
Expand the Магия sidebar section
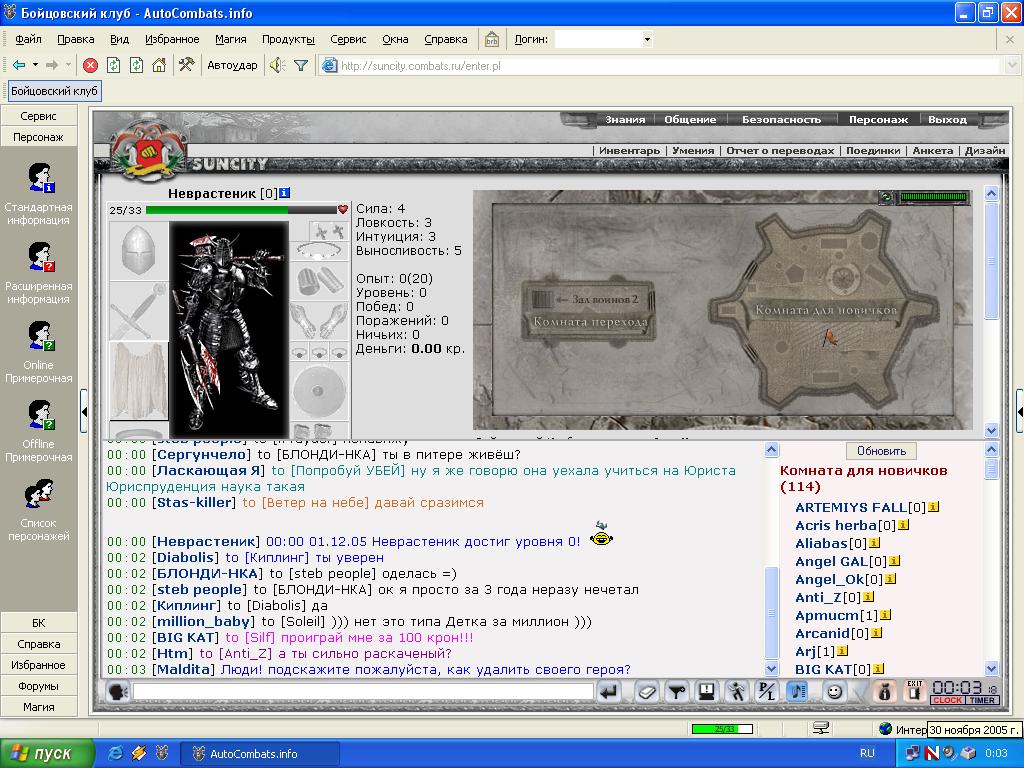tap(39, 707)
